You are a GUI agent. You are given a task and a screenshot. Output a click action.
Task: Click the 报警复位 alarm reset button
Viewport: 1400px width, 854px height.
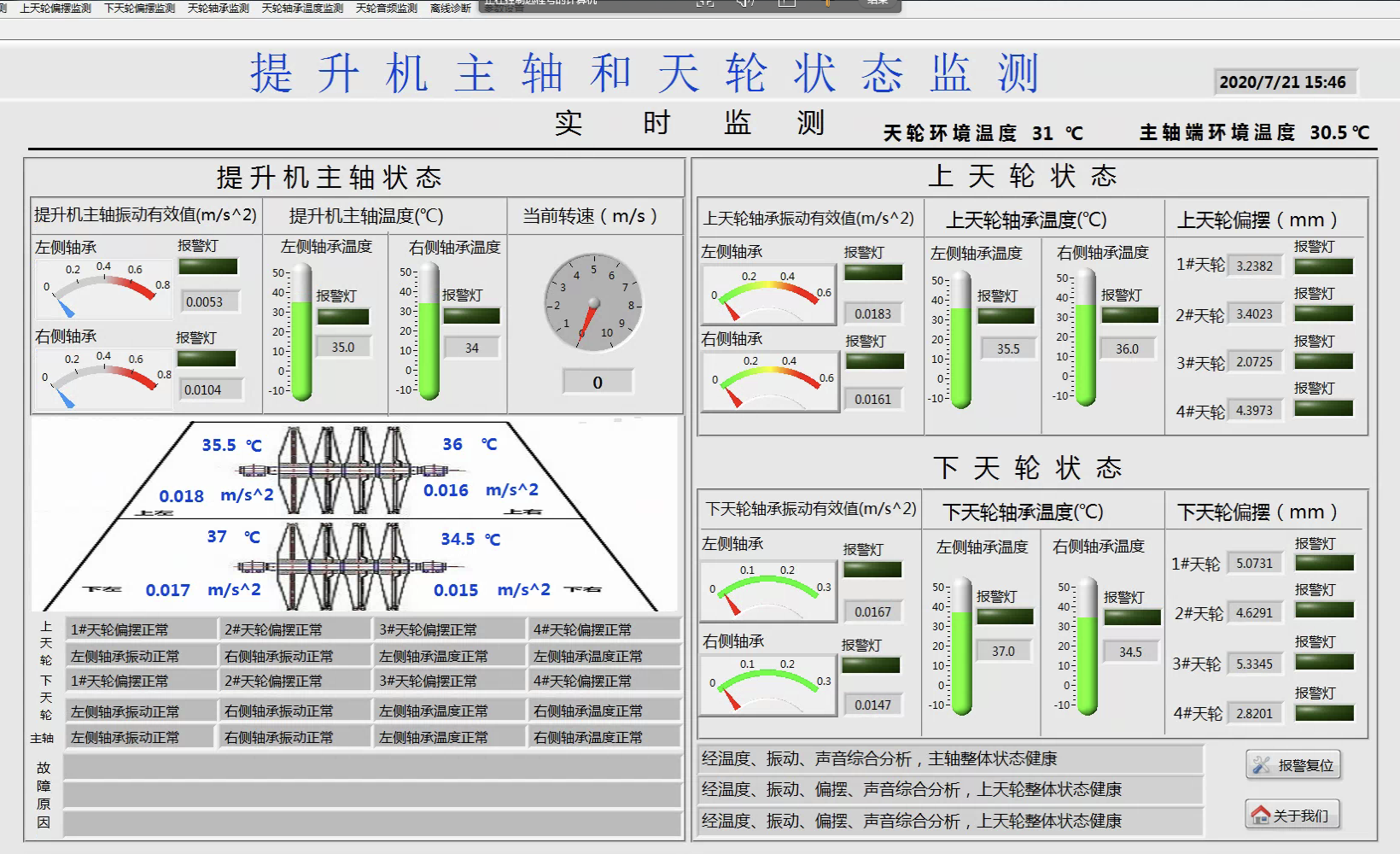coord(1293,764)
